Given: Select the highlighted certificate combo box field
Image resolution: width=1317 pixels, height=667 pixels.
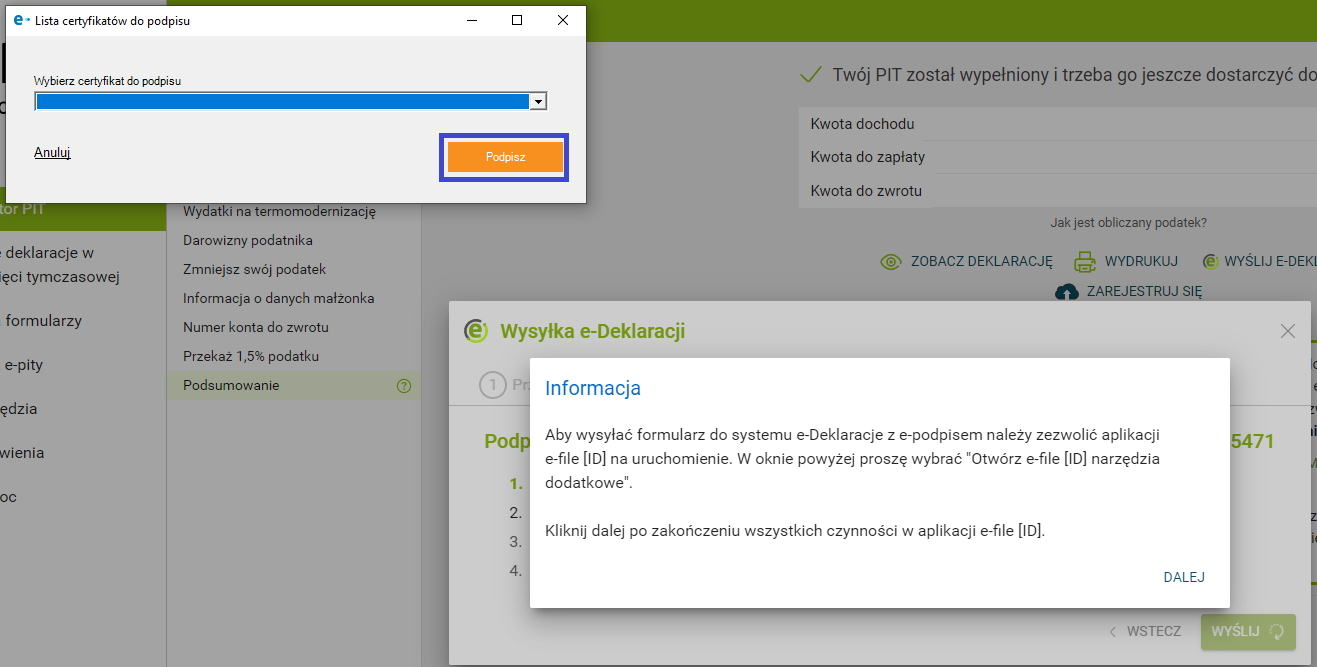Looking at the screenshot, I should [x=281, y=101].
